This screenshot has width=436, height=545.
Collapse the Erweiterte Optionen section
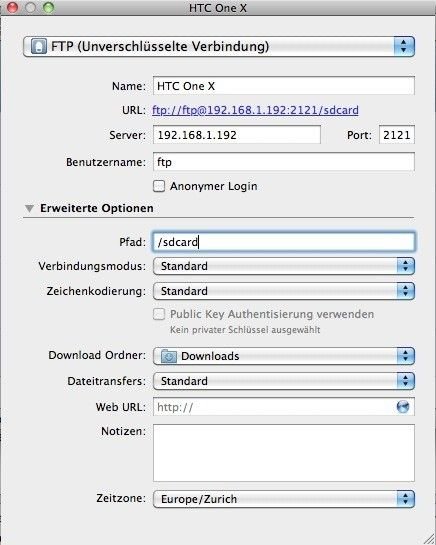pyautogui.click(x=30, y=208)
